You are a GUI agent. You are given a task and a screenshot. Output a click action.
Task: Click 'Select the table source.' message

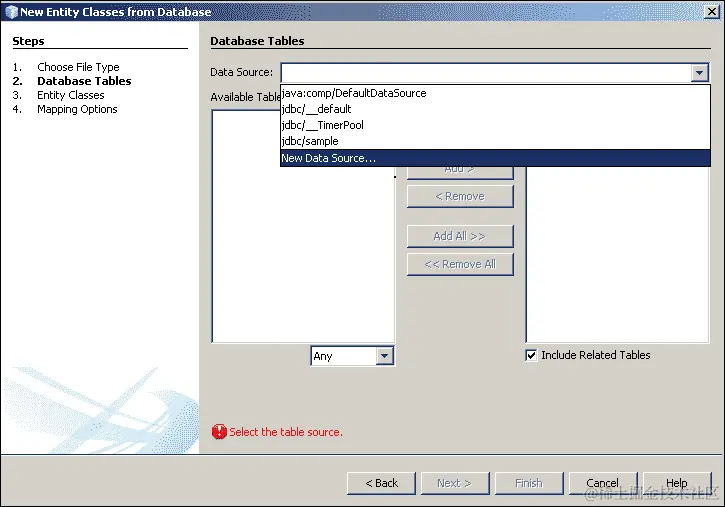coord(286,432)
